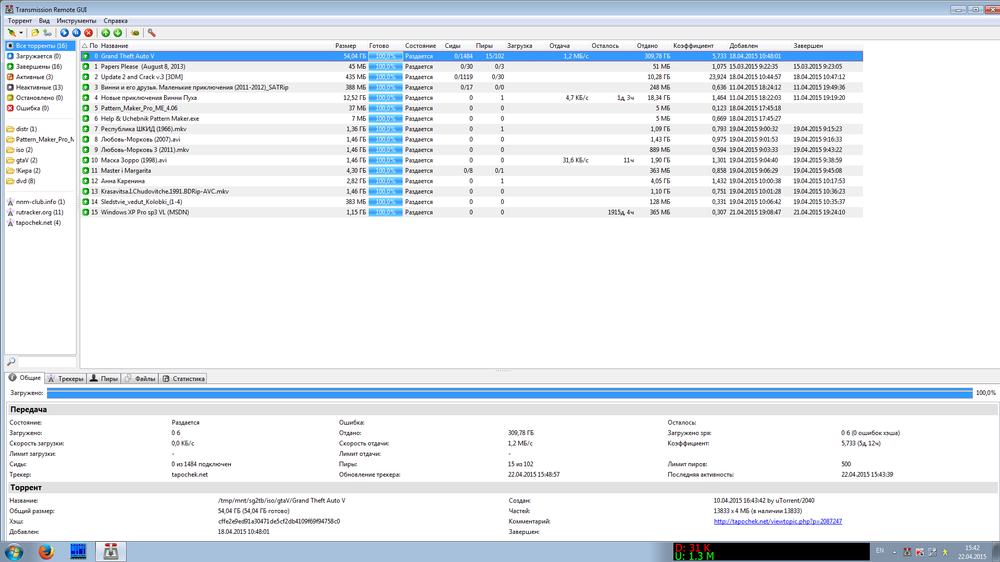The image size is (1000, 562).
Task: Click the Загружено progress bar in details
Action: 510,394
